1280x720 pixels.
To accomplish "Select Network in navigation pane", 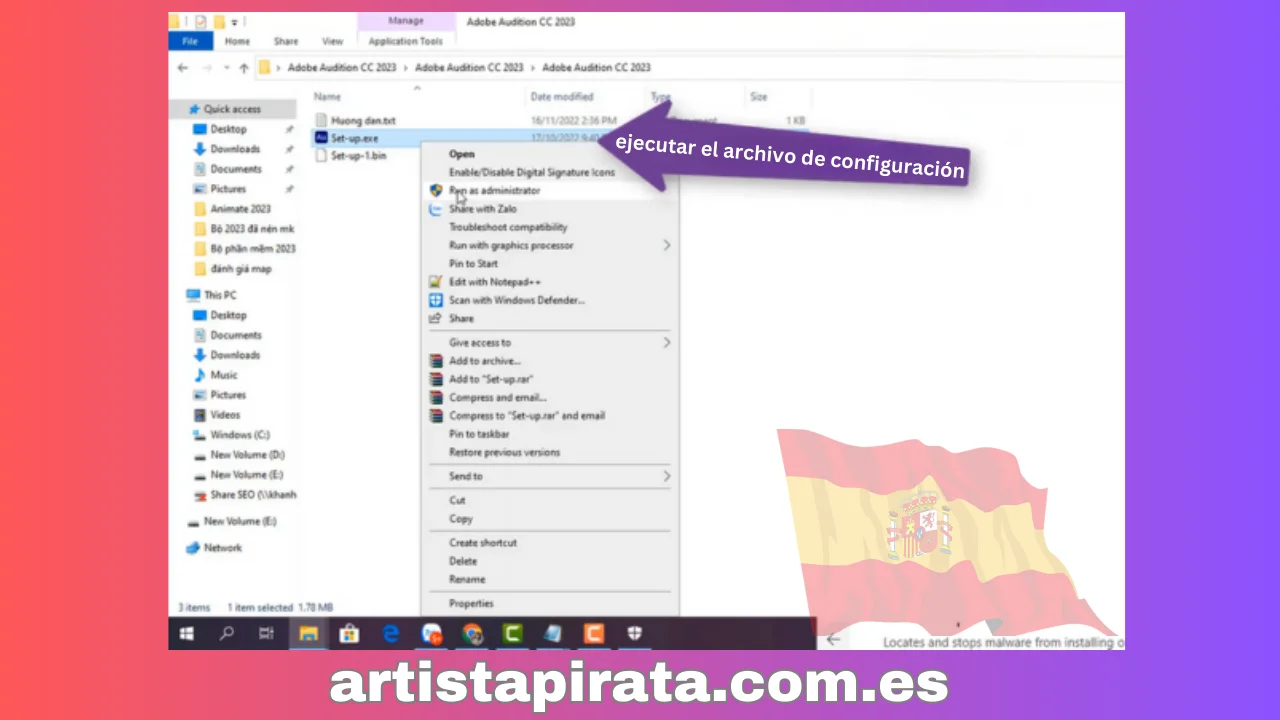I will [x=222, y=548].
